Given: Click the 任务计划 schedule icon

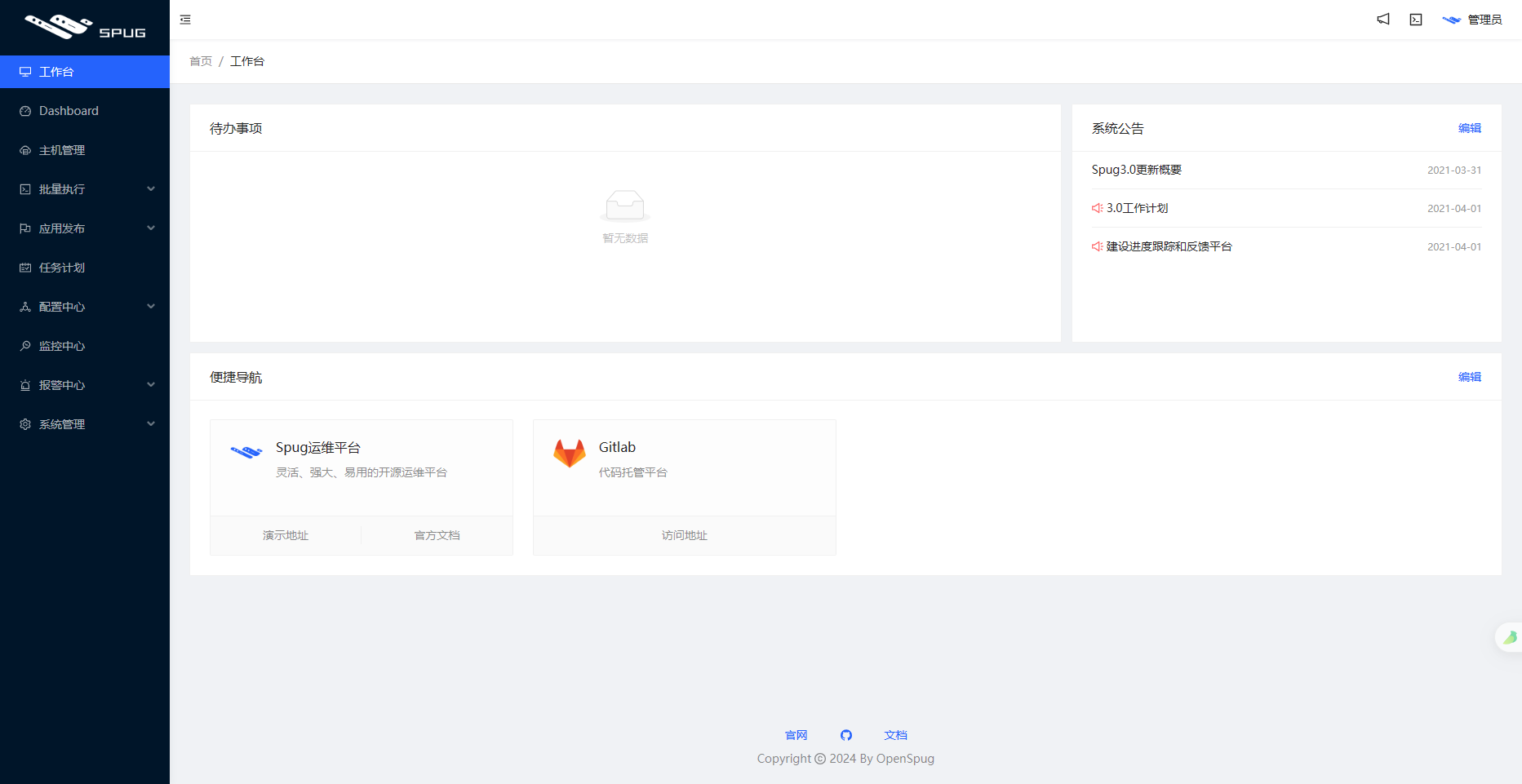Looking at the screenshot, I should (25, 268).
